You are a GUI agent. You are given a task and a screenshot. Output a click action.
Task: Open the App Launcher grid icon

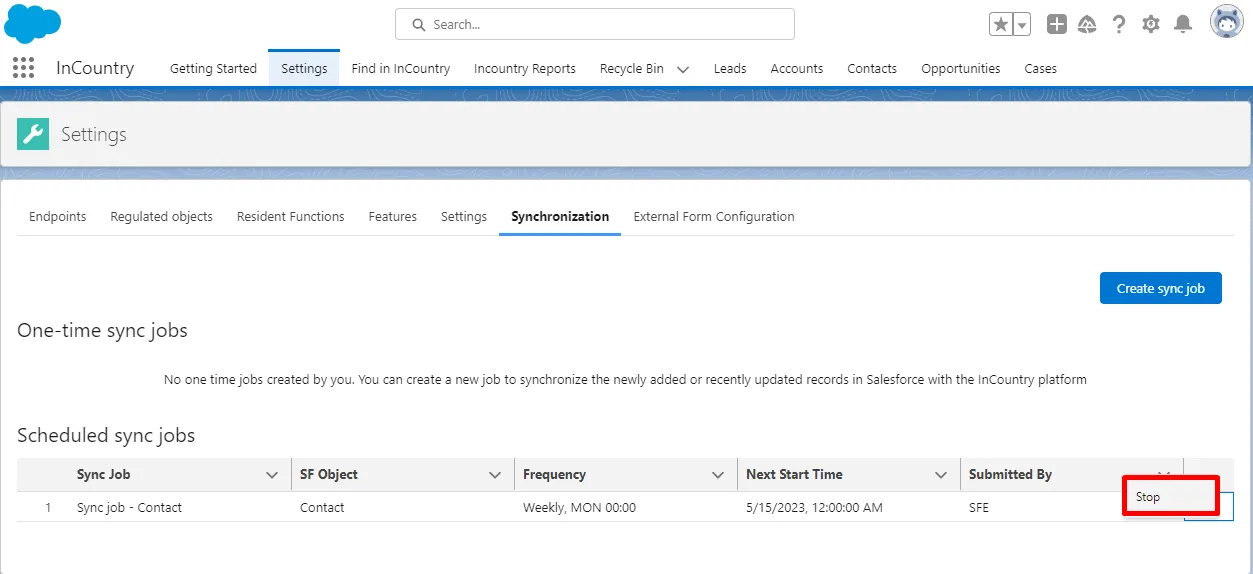(x=23, y=68)
